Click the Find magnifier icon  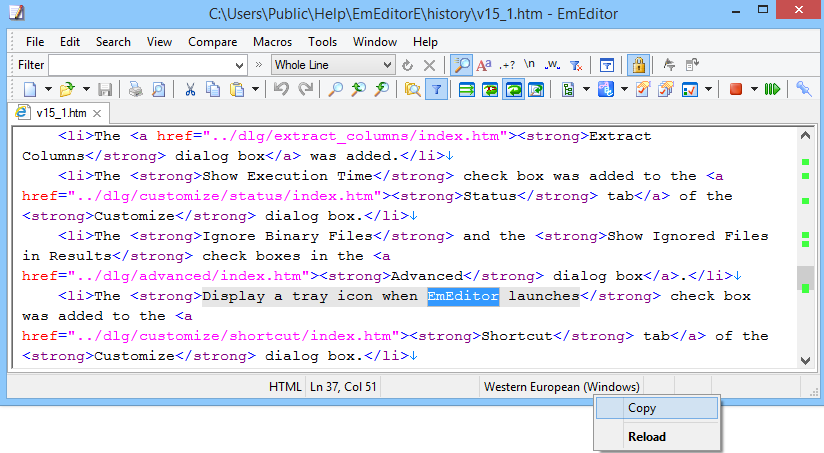[x=335, y=89]
